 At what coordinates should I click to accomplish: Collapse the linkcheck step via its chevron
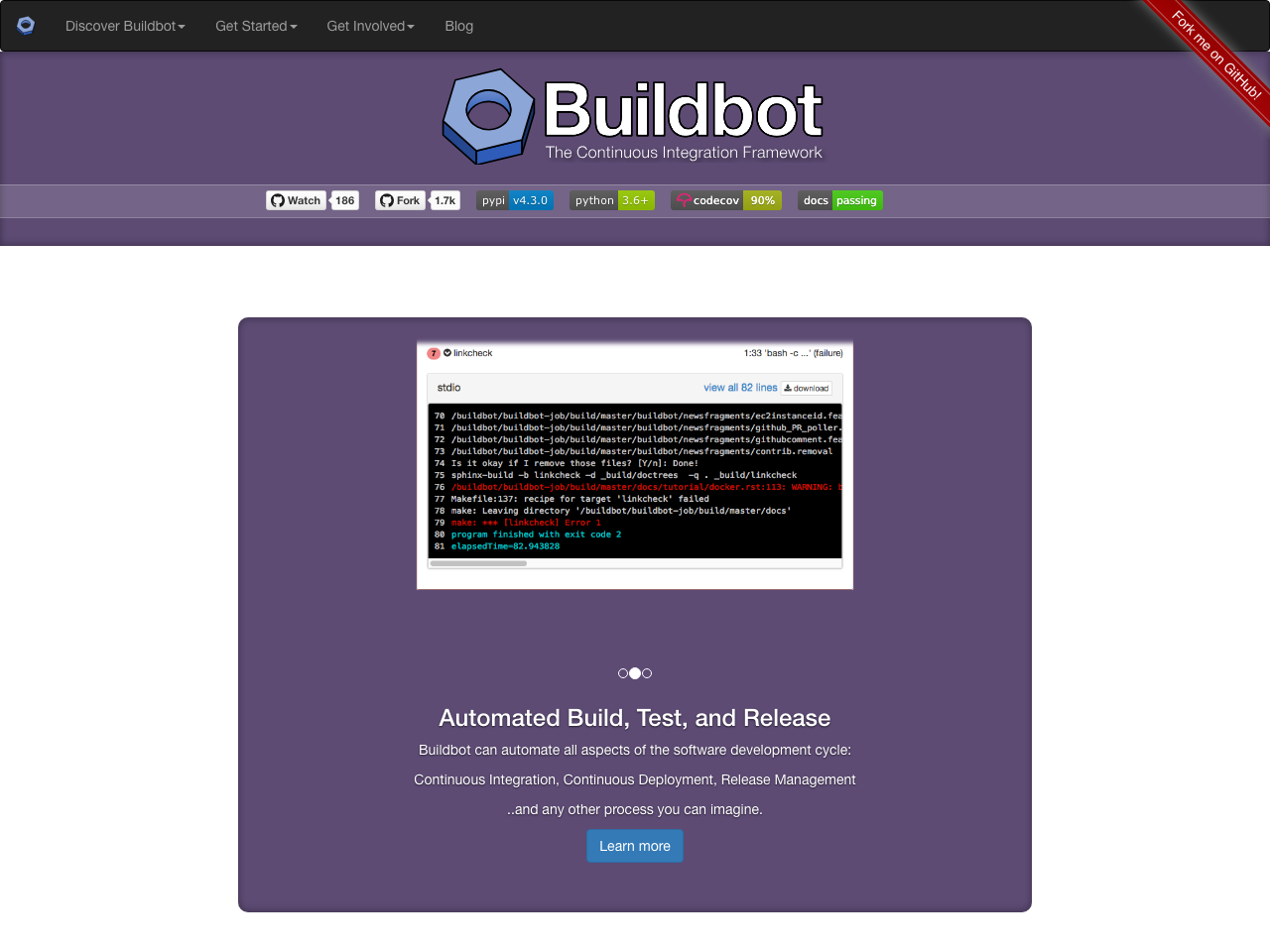(446, 352)
